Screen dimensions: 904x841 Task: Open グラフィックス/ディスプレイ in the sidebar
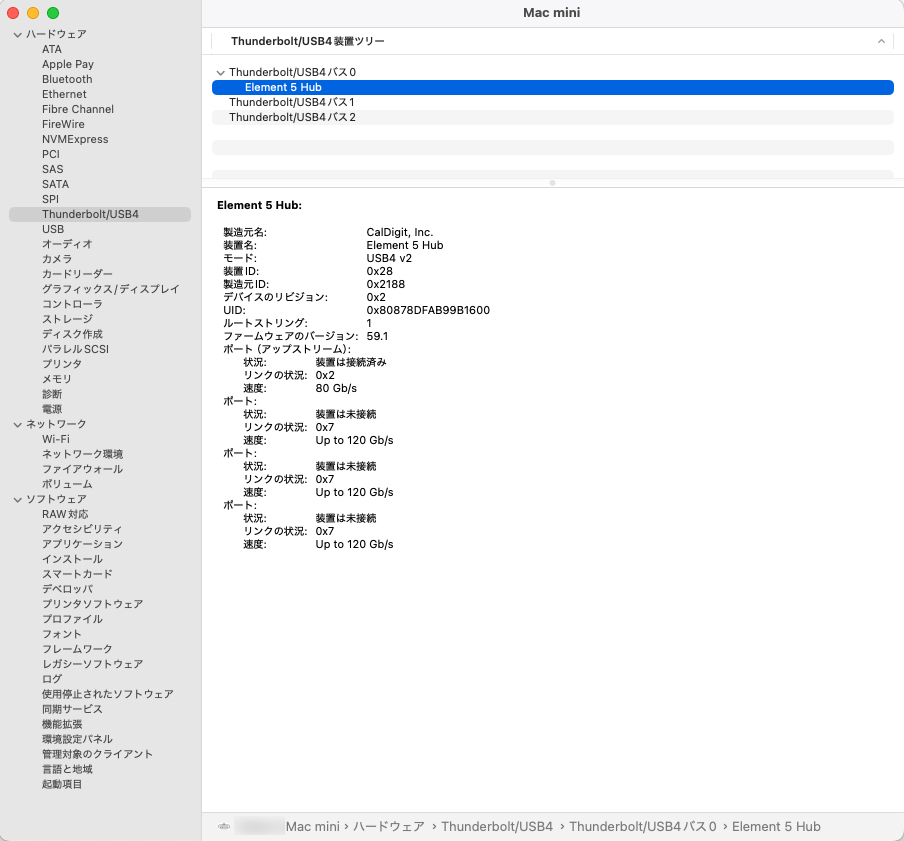pos(111,289)
